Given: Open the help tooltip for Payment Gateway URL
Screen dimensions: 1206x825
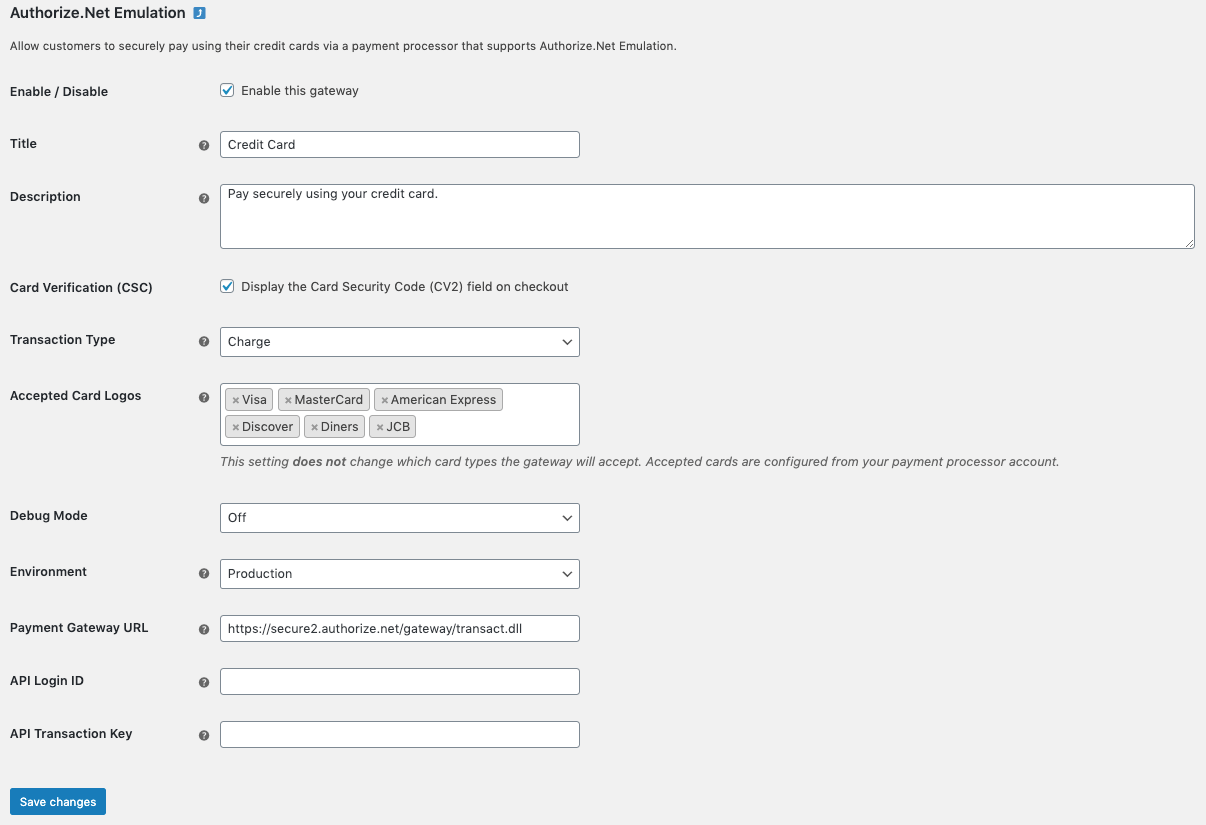Looking at the screenshot, I should point(204,629).
